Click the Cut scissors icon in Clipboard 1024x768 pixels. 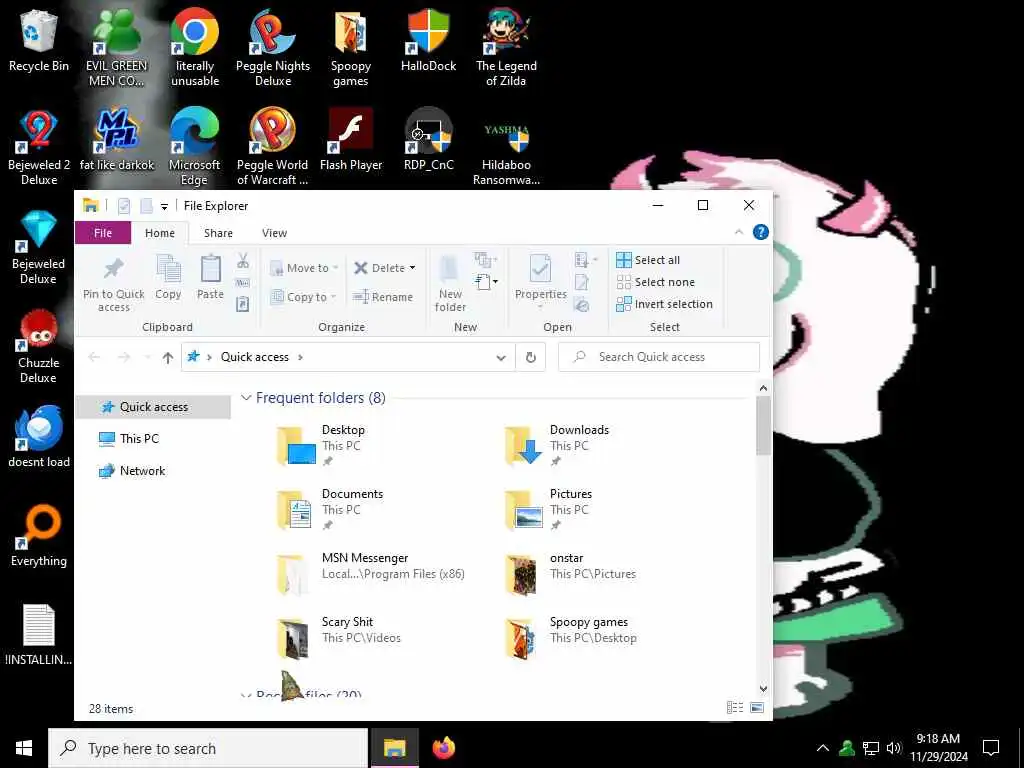pos(243,261)
